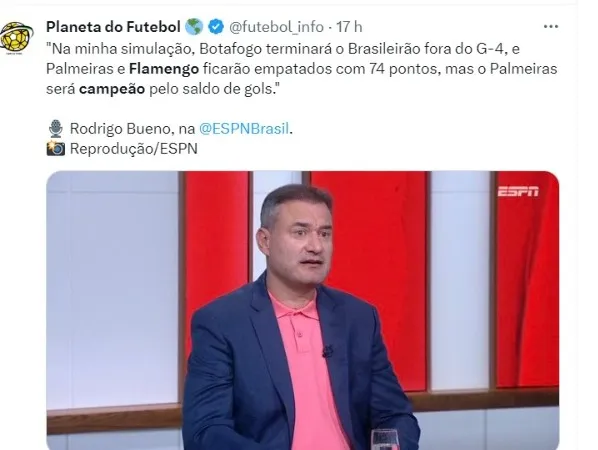Click the ESPN logo watermark in image
The height and width of the screenshot is (450, 598).
click(x=518, y=191)
